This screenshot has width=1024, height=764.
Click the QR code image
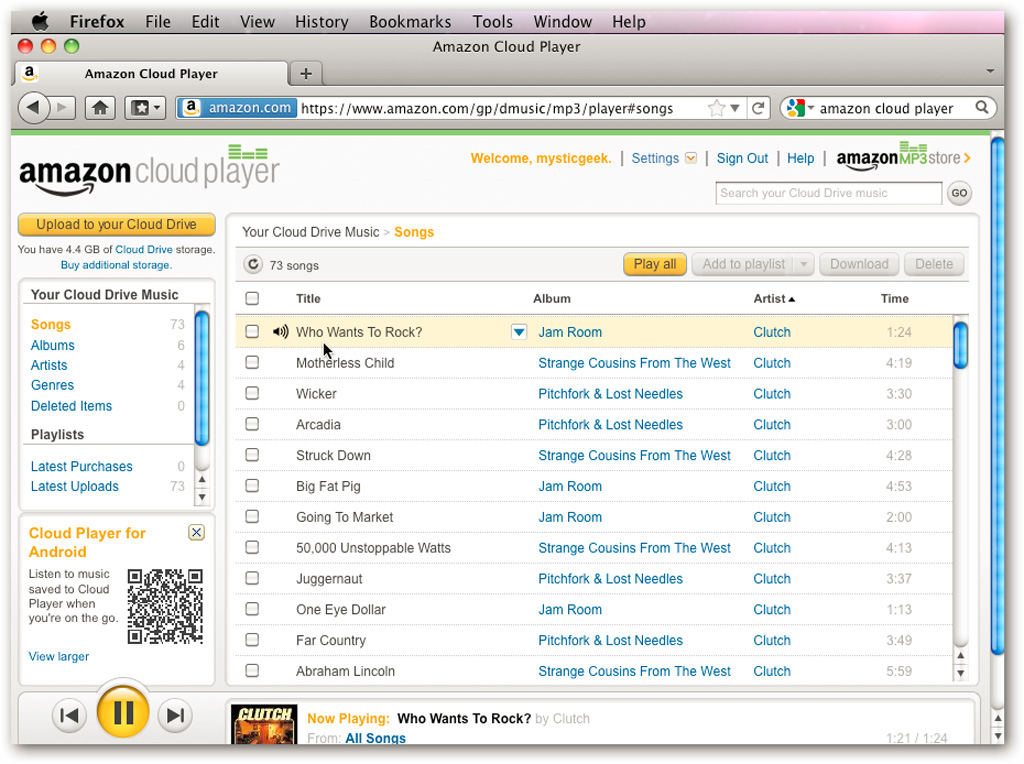(165, 606)
